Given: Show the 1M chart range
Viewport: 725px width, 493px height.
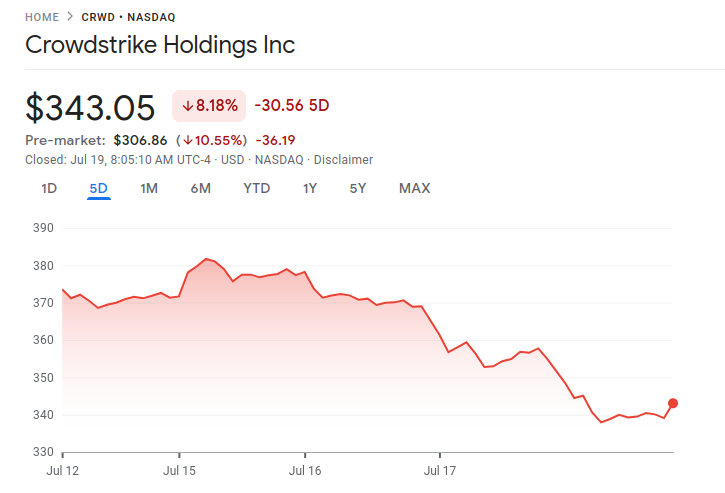Looking at the screenshot, I should [x=149, y=188].
